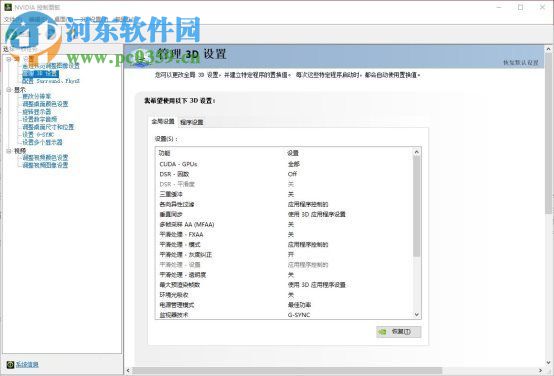This screenshot has height=376, width=554.
Task: Click the NVIDIA logo in the title bar
Action: (8, 7)
